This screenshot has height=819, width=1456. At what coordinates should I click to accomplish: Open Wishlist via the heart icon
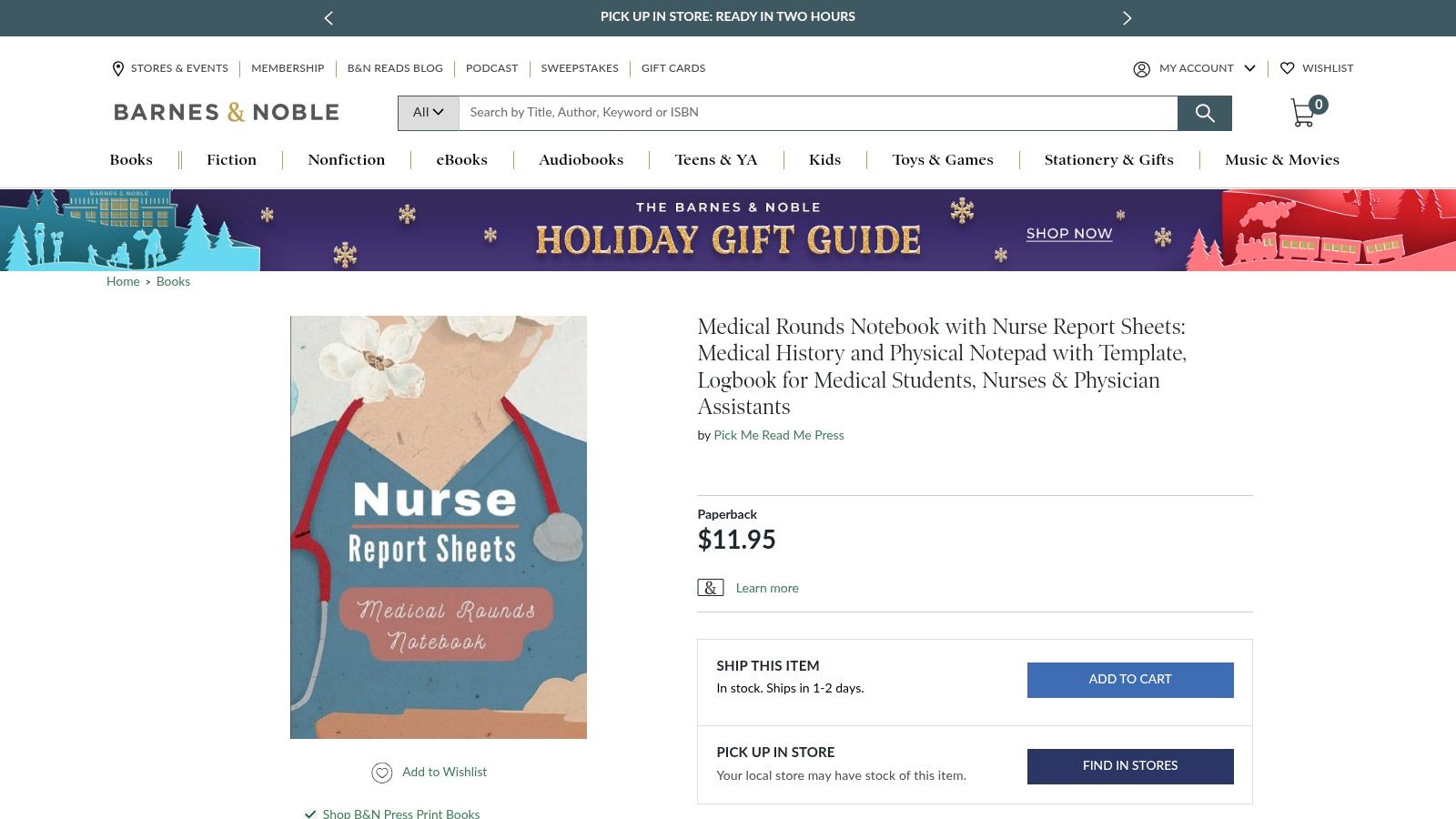pyautogui.click(x=1289, y=68)
